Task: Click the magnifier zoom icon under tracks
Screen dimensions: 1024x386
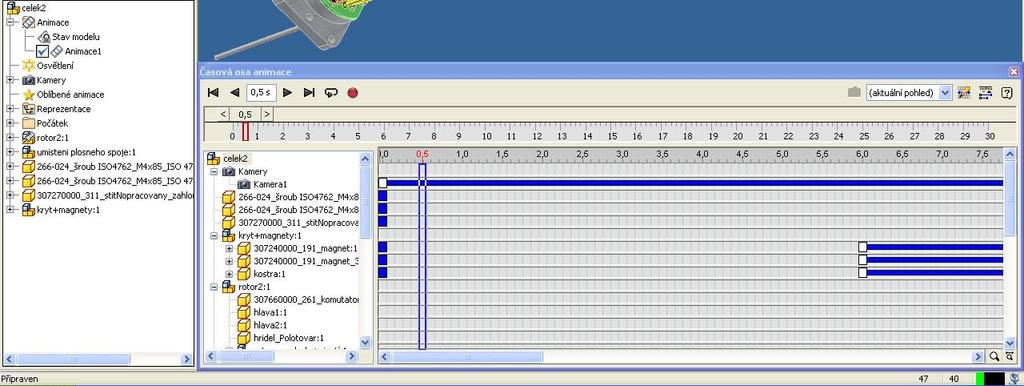Action: click(x=994, y=357)
